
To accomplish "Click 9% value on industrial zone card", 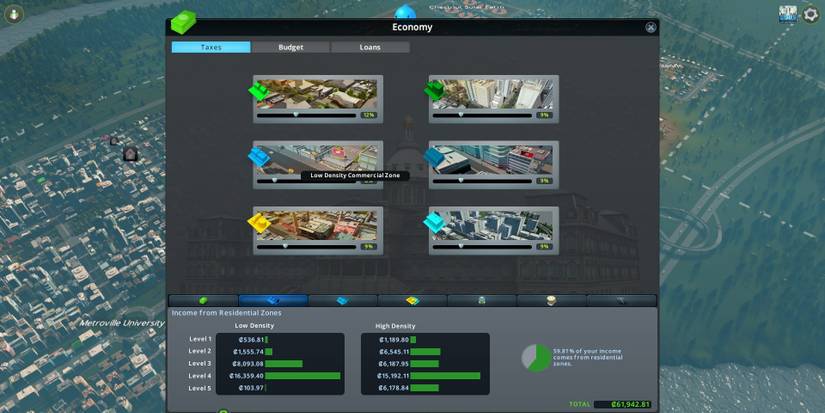I will (x=368, y=246).
